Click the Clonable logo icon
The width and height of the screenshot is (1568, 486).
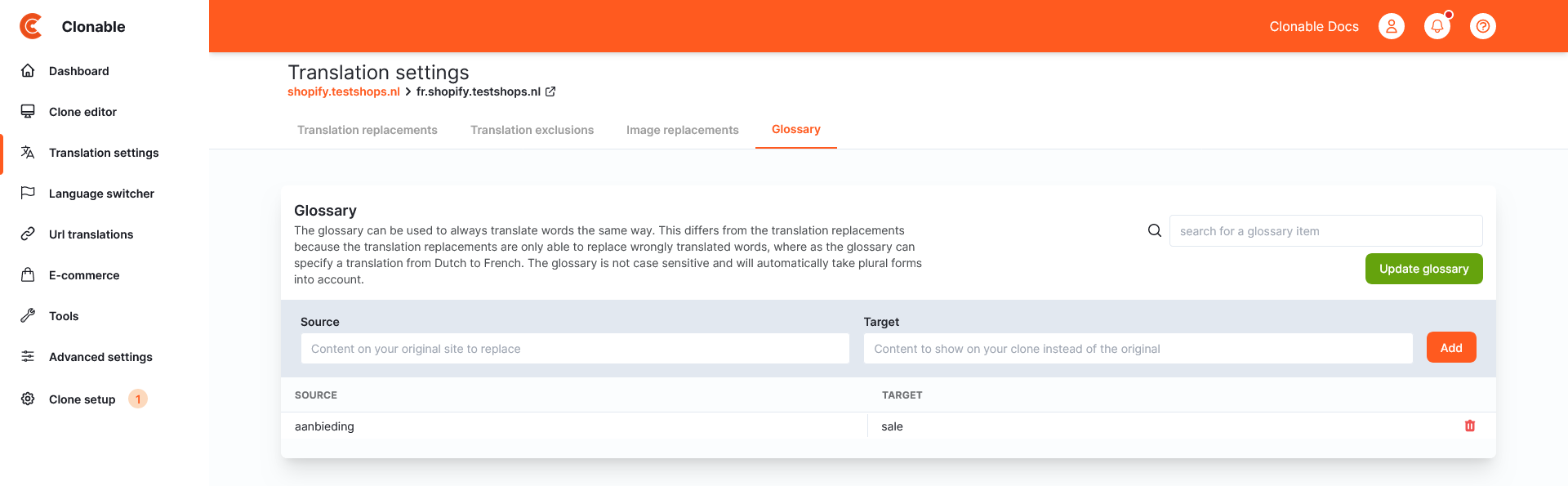[x=31, y=26]
